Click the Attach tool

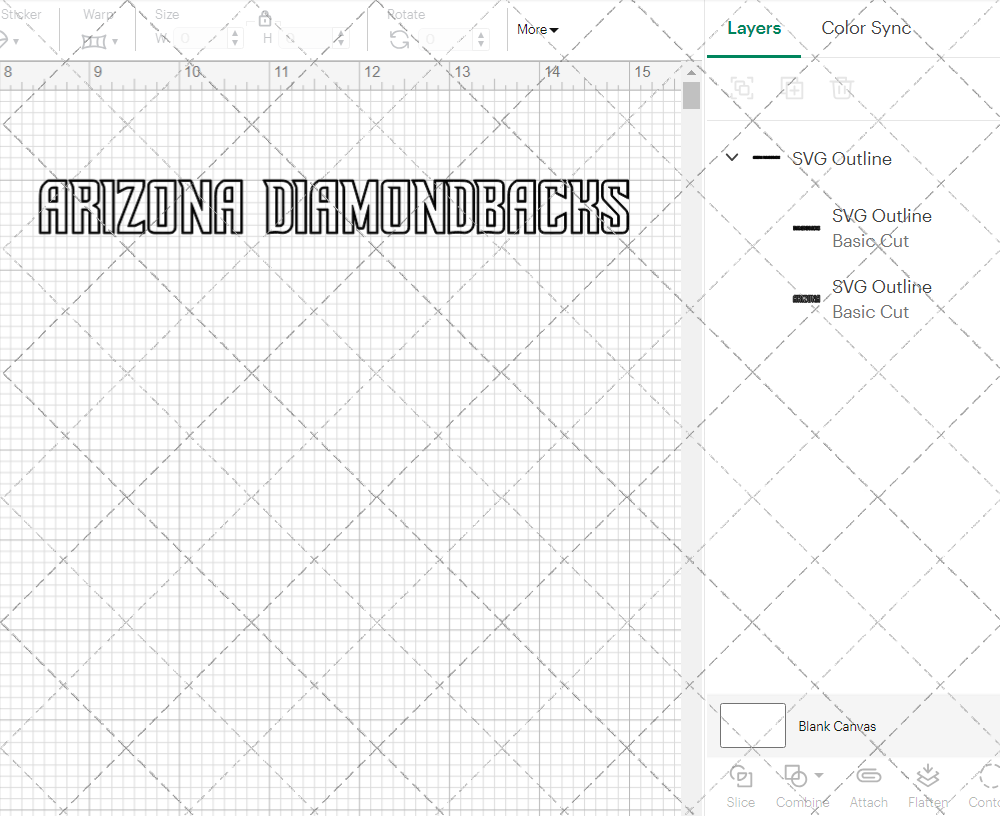pyautogui.click(x=868, y=785)
